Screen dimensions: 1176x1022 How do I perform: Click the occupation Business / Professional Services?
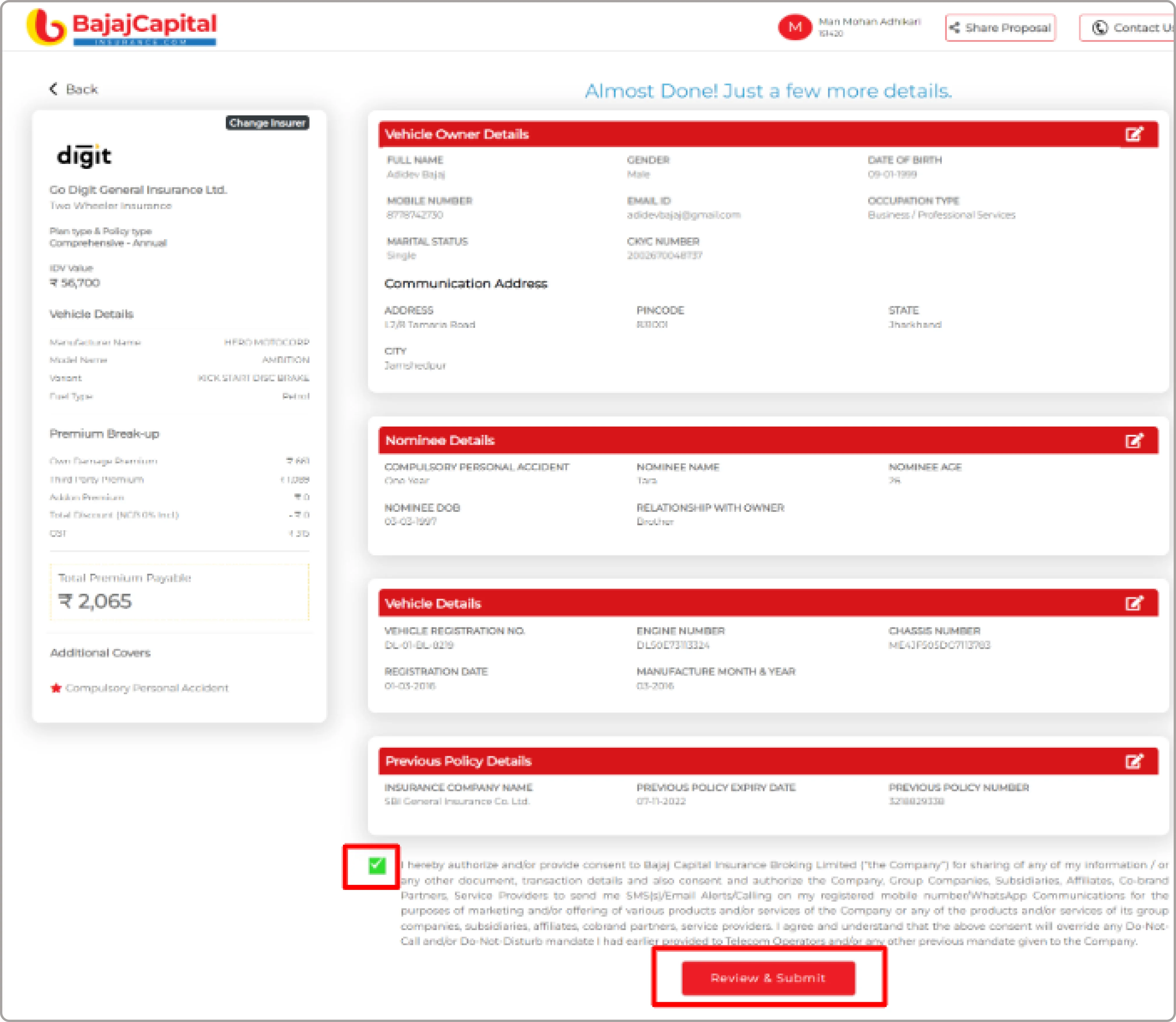click(941, 215)
